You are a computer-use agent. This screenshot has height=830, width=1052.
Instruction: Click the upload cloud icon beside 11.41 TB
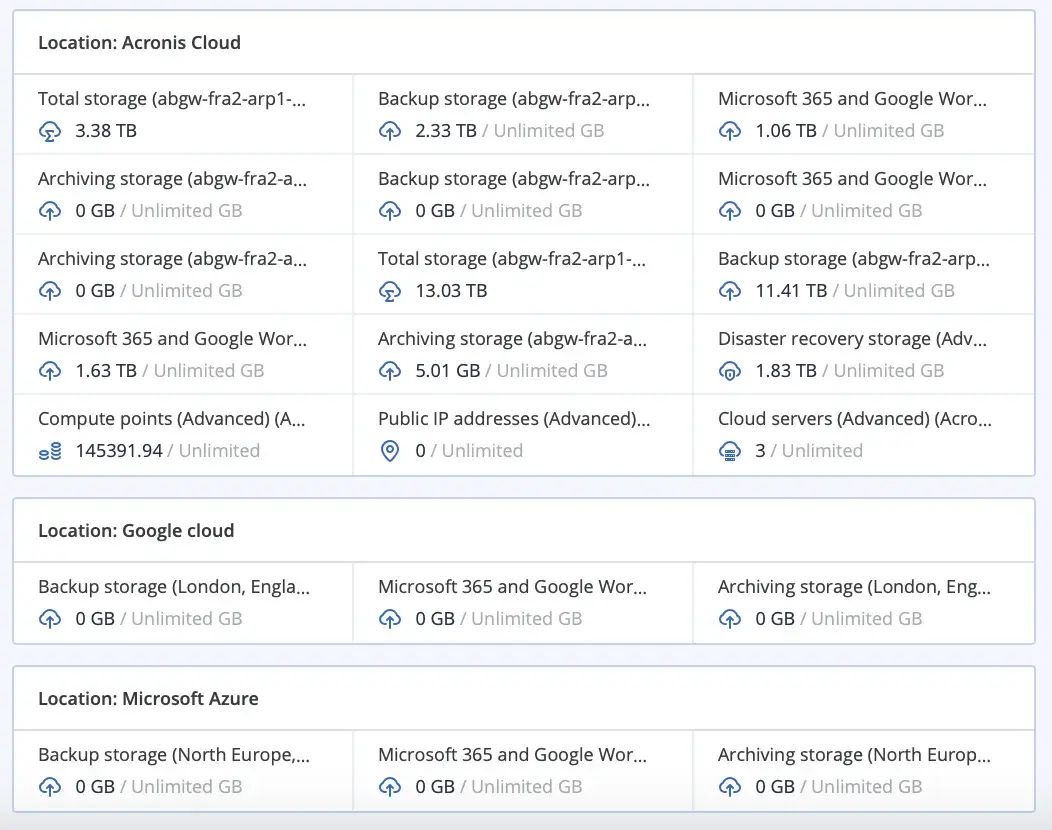[730, 291]
